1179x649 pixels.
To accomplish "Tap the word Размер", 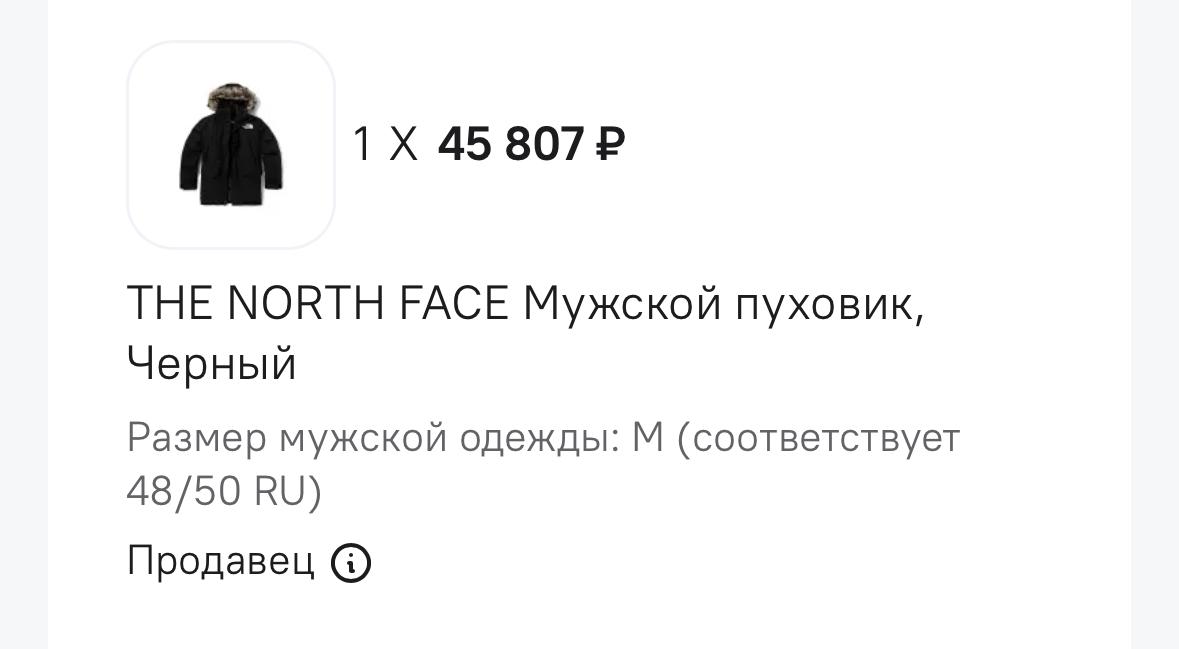I will click(197, 438).
